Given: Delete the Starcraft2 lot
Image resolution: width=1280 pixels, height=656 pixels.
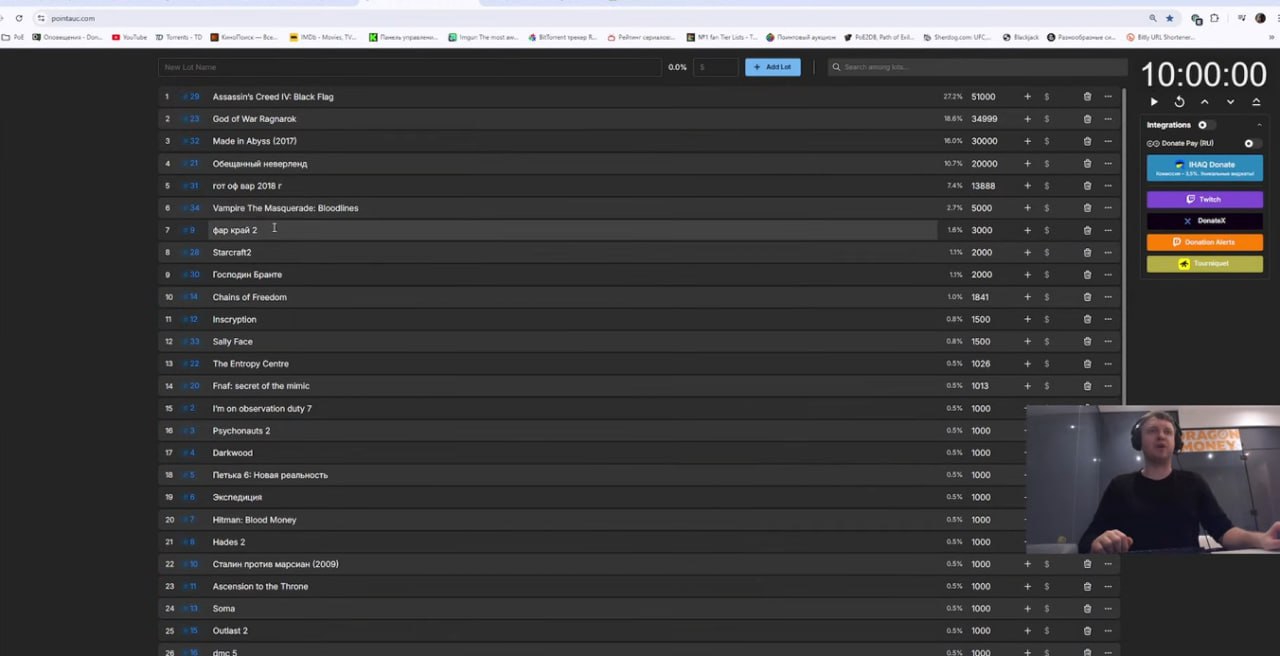Looking at the screenshot, I should (1087, 252).
